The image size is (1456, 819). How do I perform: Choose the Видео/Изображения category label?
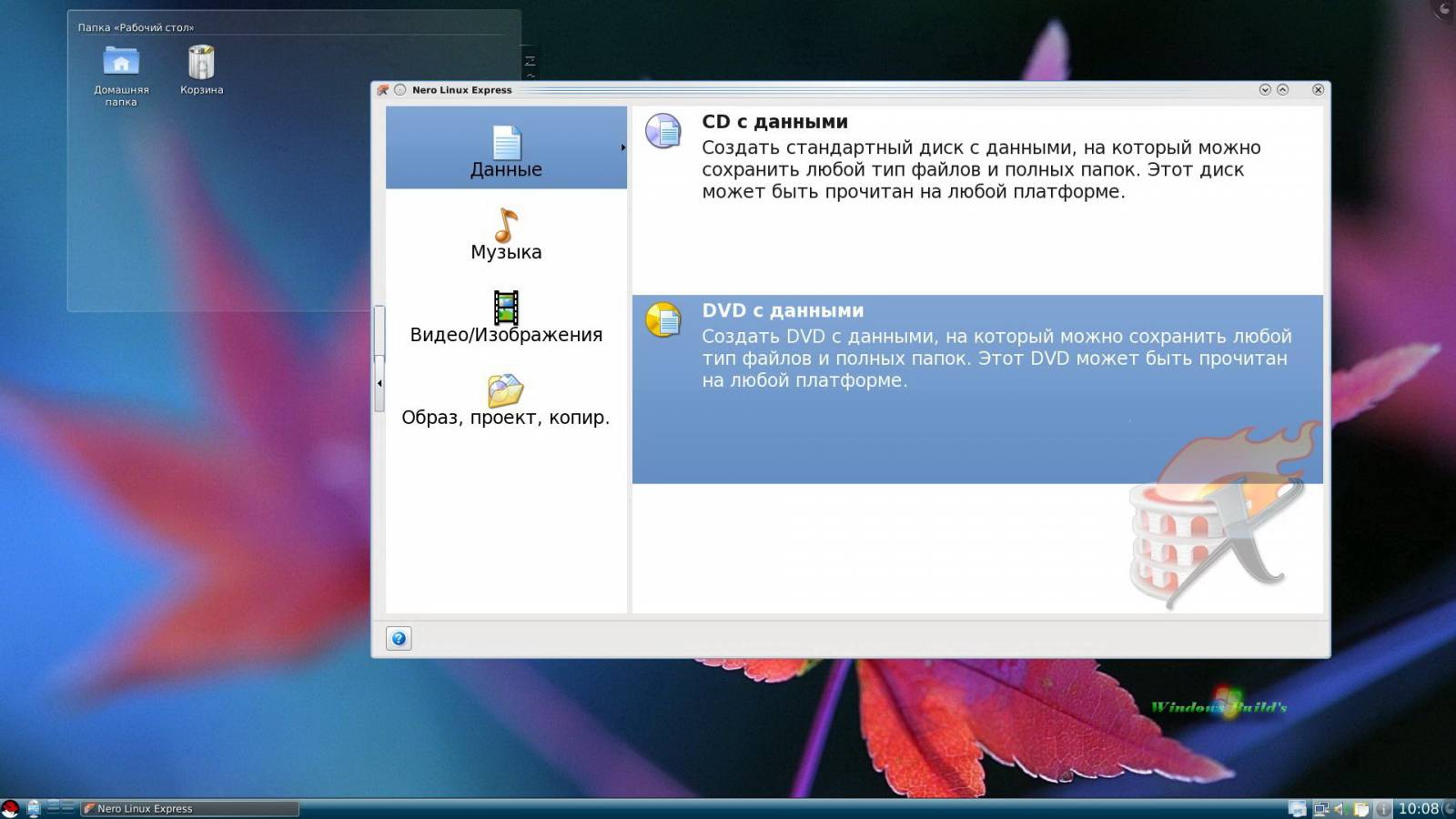(506, 335)
